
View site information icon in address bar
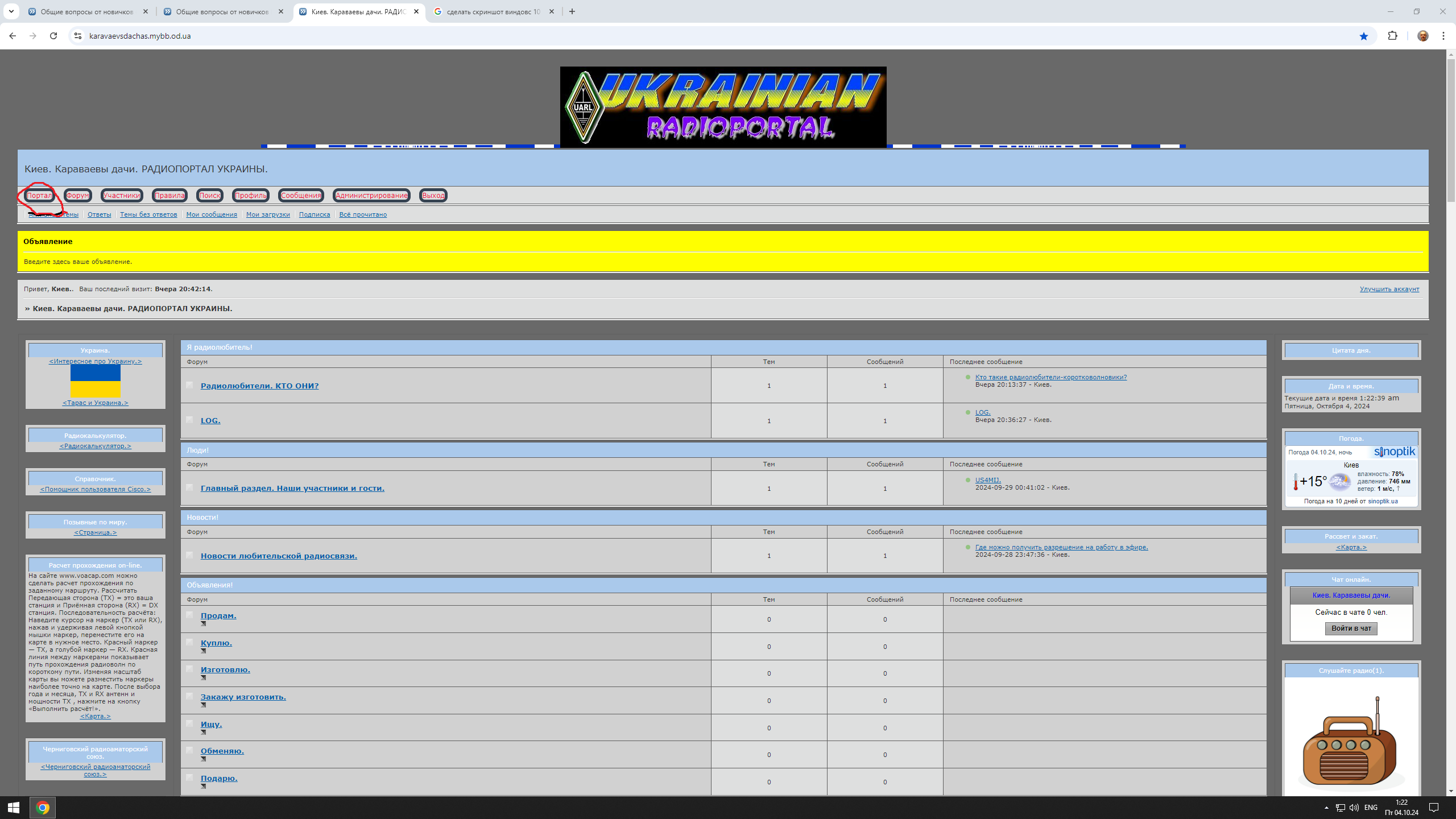tap(78, 36)
